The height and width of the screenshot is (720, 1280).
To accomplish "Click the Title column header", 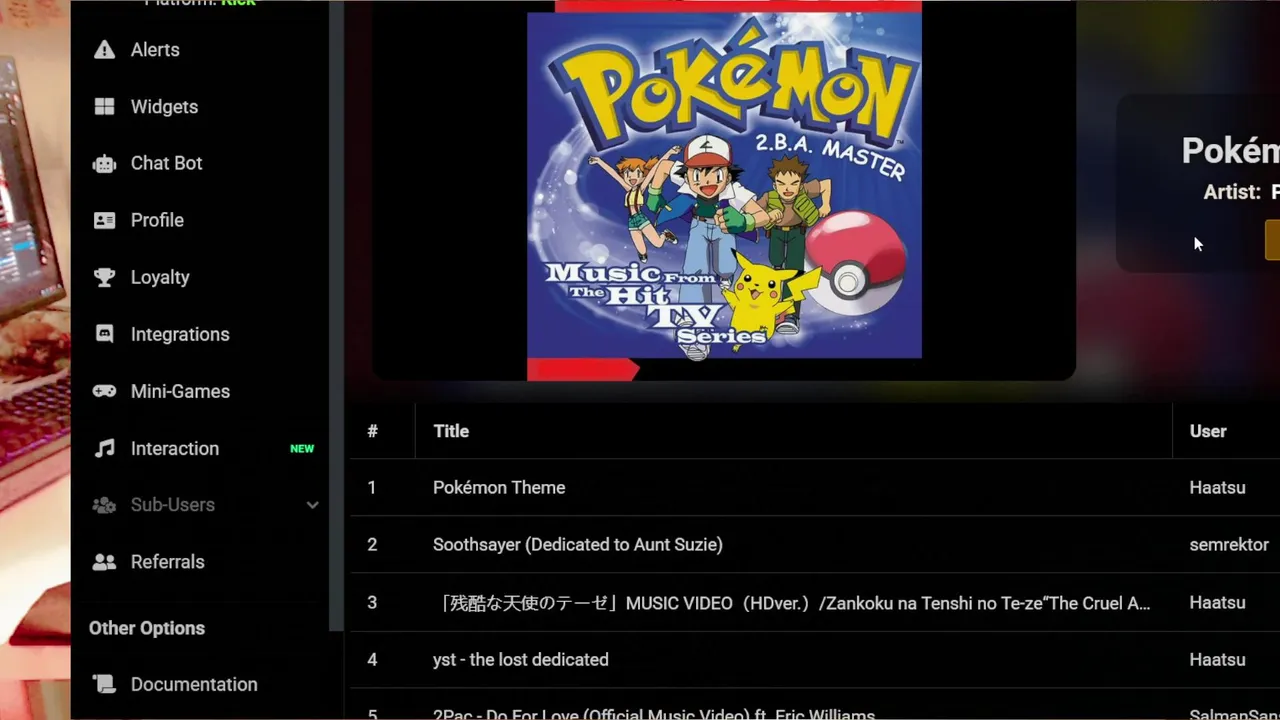I will click(451, 431).
